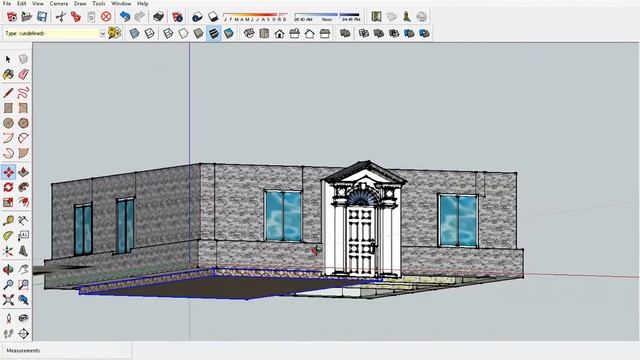The image size is (640, 360).
Task: Pick the Dimension tool
Action: click(x=23, y=220)
